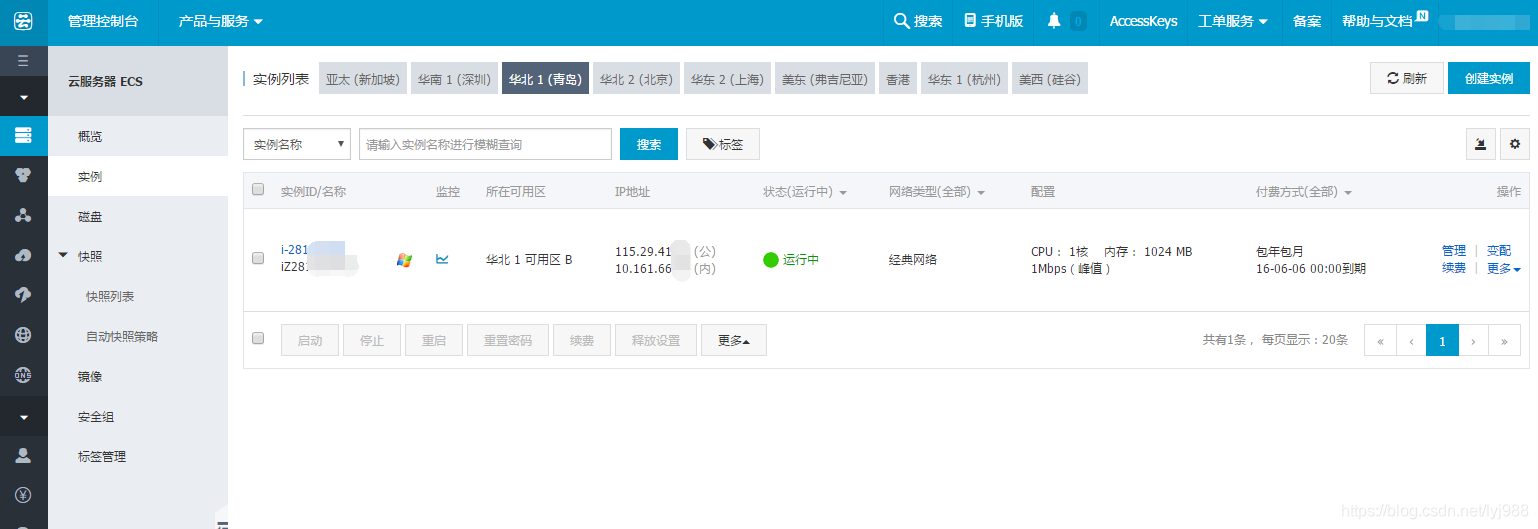
Task: Open the load balancer sidebar icon
Action: 23,215
